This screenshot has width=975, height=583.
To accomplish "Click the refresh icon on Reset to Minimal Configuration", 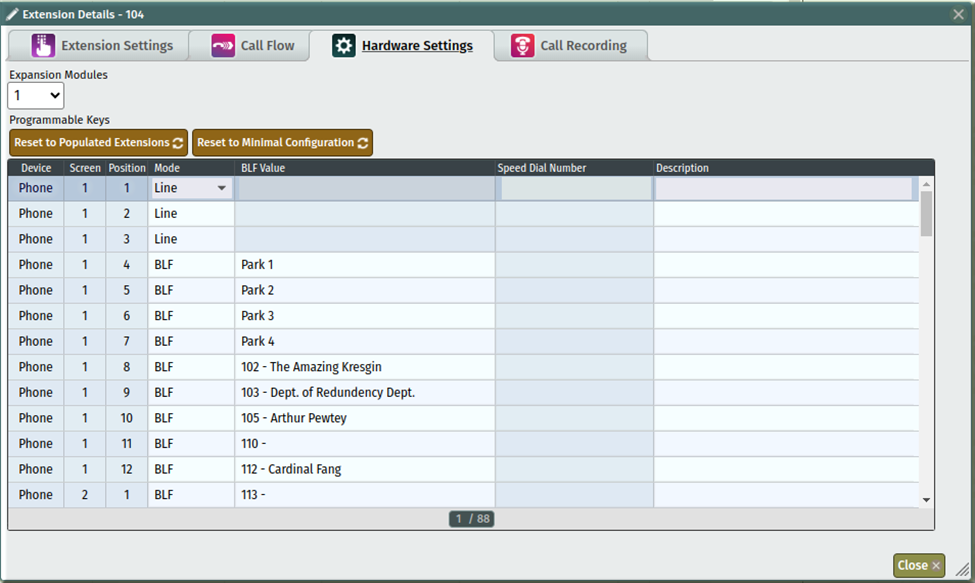I will coord(363,143).
